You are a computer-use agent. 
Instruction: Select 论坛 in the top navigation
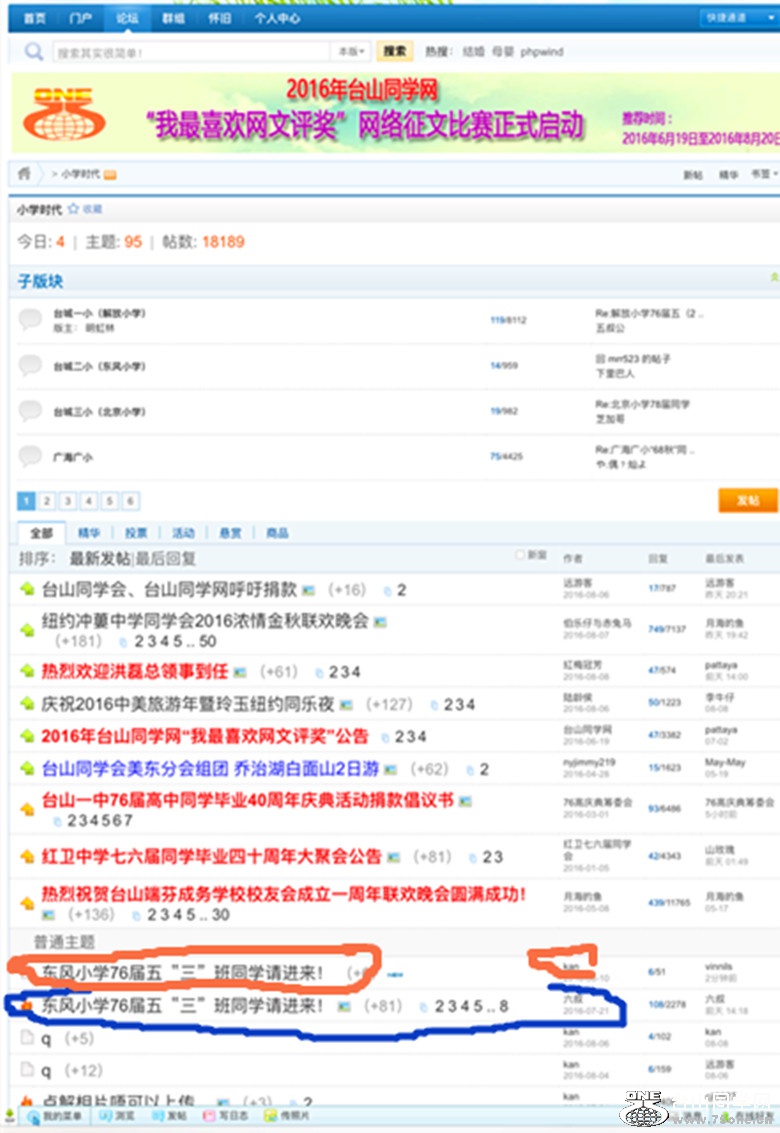click(x=127, y=18)
